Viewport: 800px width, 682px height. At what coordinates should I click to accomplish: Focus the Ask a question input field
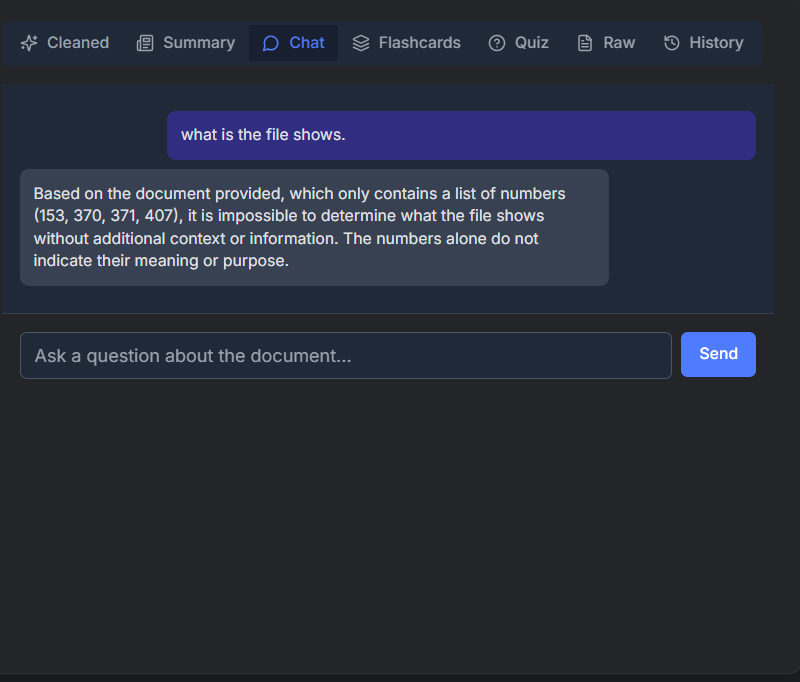tap(345, 355)
